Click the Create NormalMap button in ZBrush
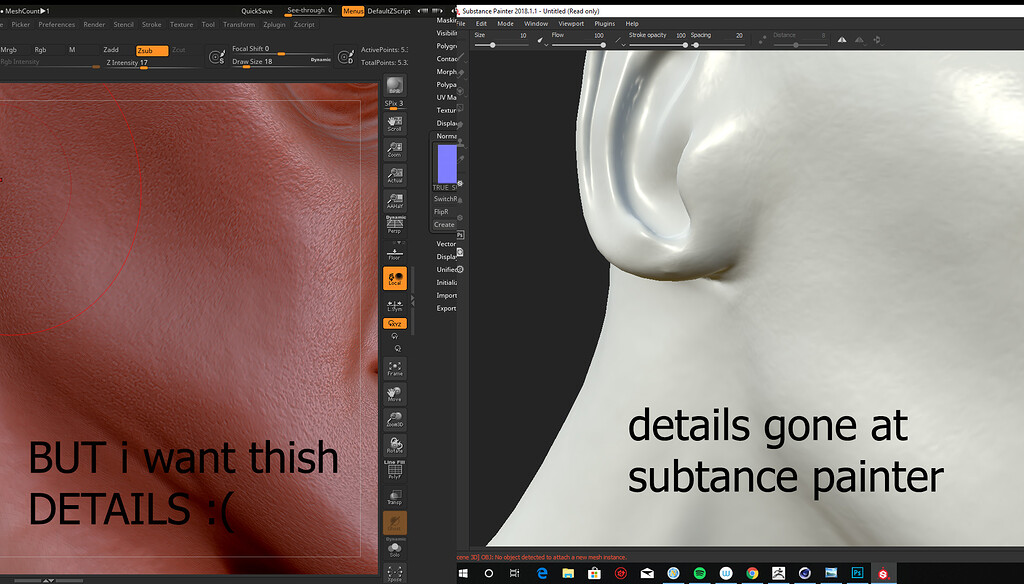The width and height of the screenshot is (1024, 584). tap(444, 225)
